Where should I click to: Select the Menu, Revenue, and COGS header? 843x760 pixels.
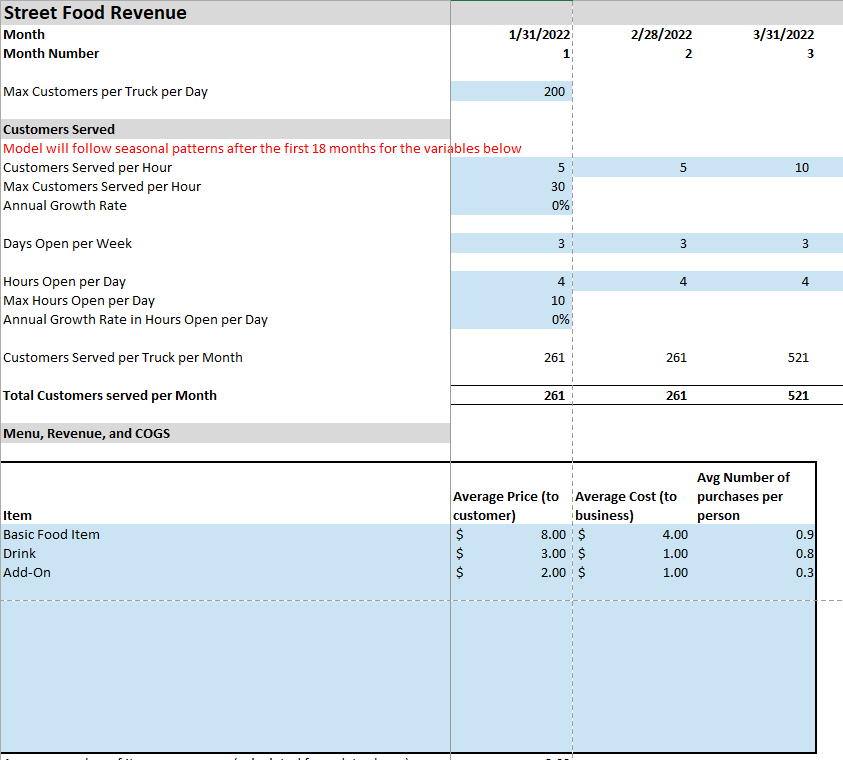pos(86,434)
